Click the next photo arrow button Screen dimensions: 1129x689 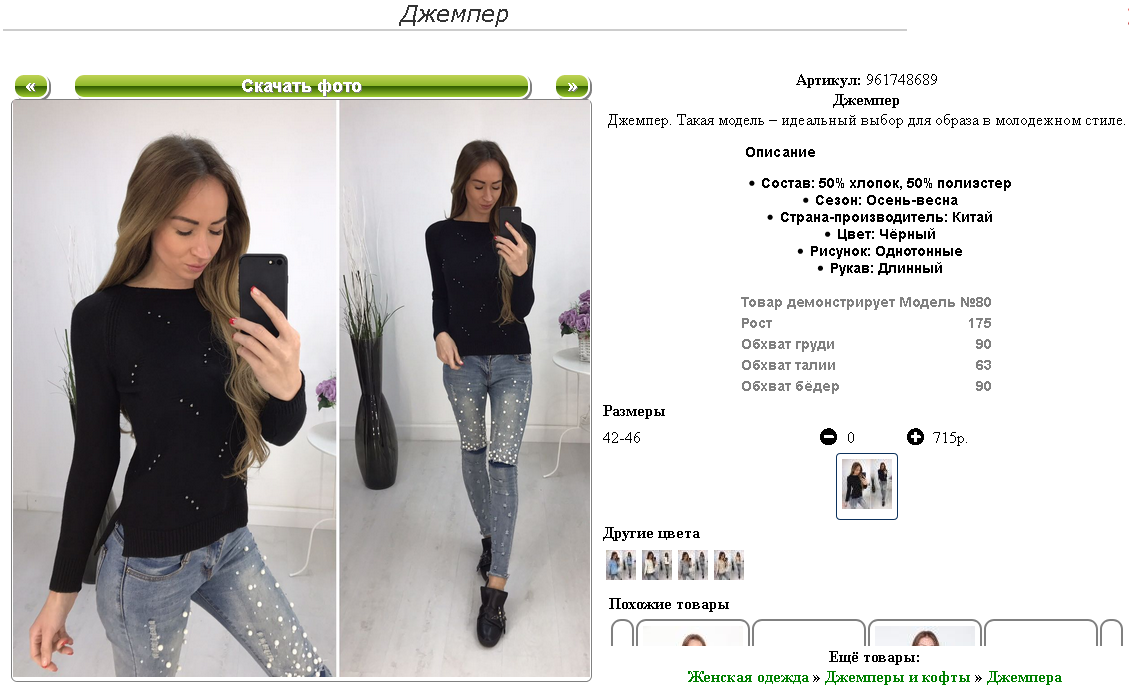(x=573, y=86)
